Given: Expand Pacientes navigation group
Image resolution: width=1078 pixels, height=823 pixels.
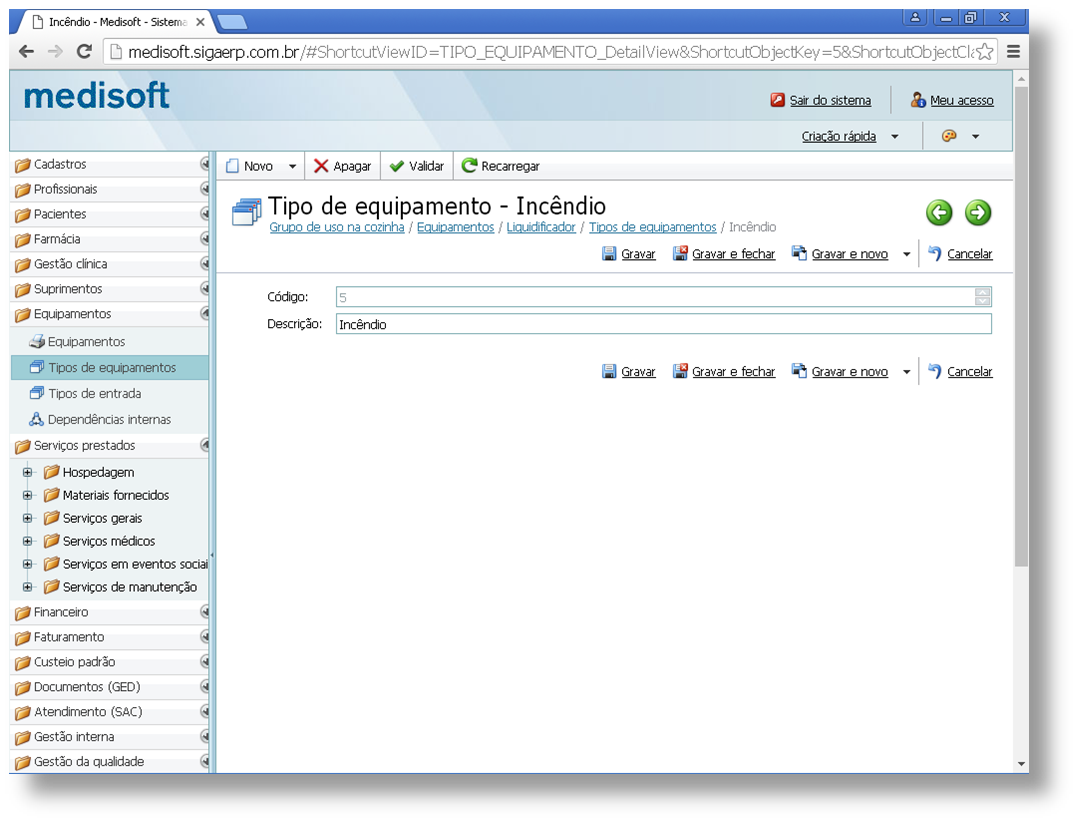Looking at the screenshot, I should [x=110, y=214].
